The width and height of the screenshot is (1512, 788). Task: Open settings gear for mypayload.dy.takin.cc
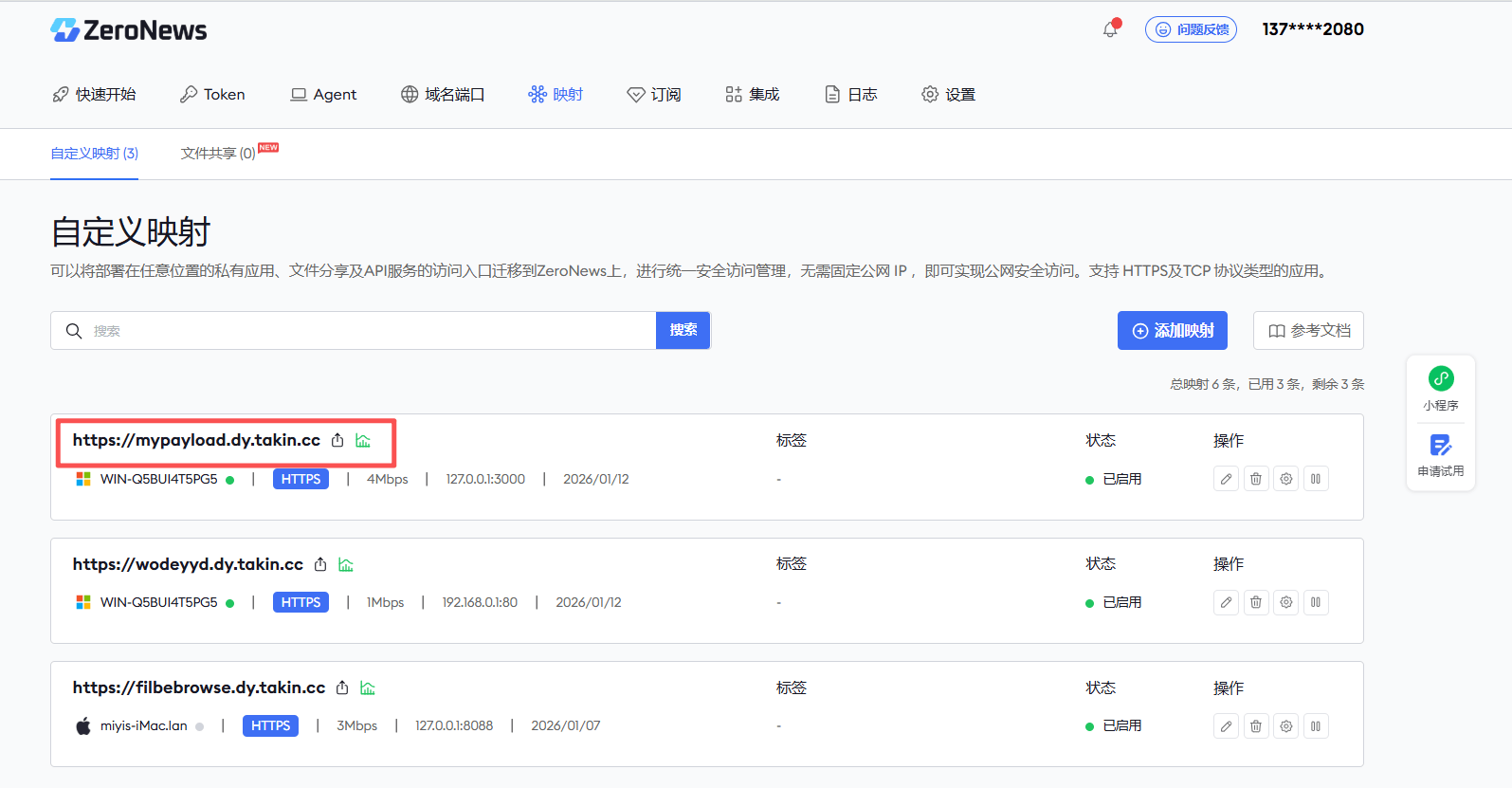(x=1286, y=479)
